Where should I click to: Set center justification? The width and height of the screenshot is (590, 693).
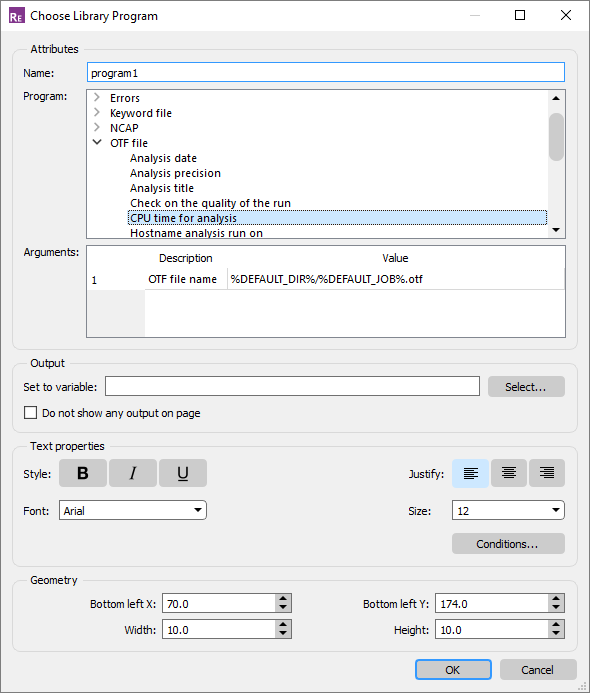pyautogui.click(x=508, y=473)
